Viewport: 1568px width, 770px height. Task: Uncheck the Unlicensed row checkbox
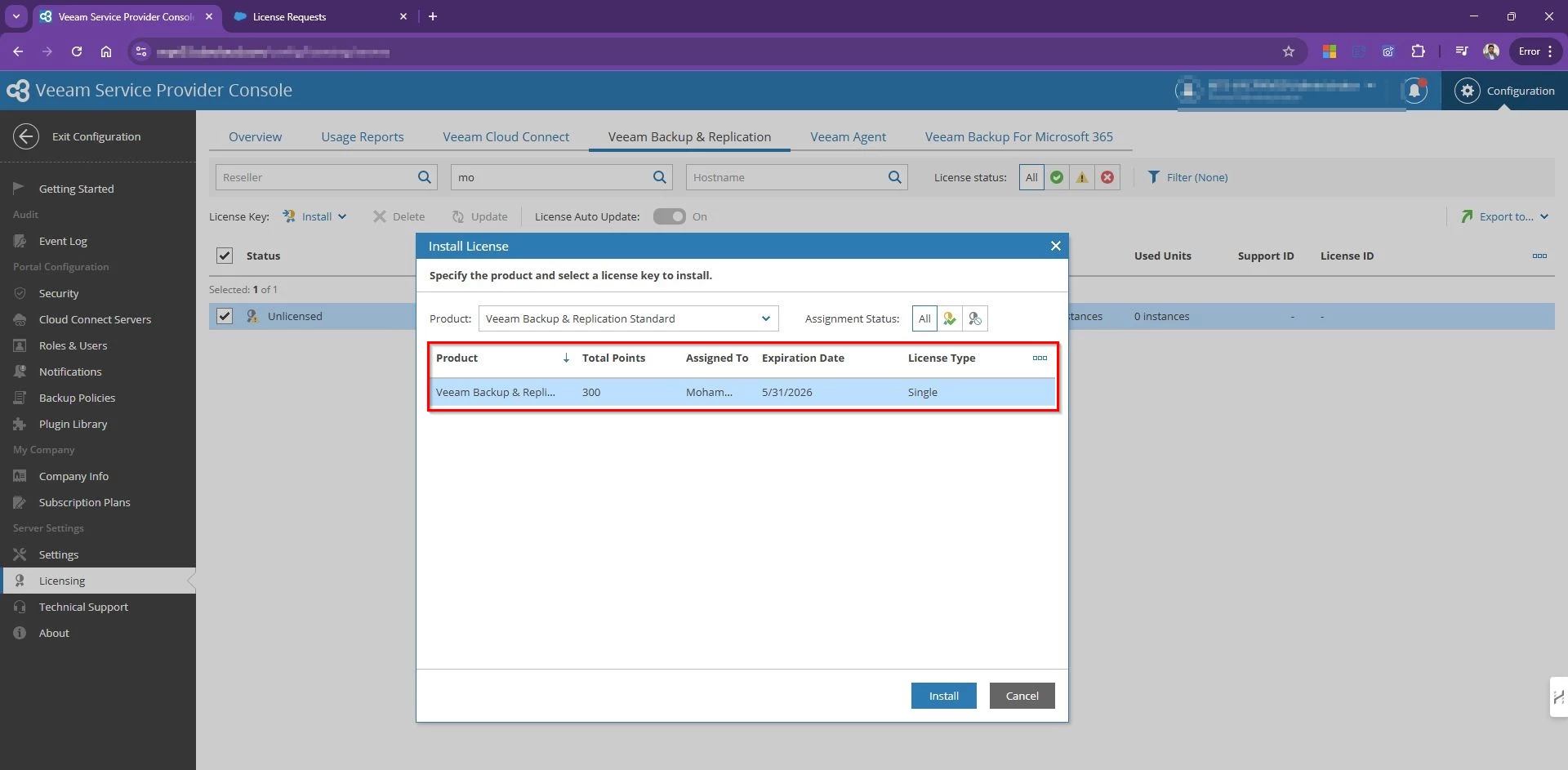point(225,316)
